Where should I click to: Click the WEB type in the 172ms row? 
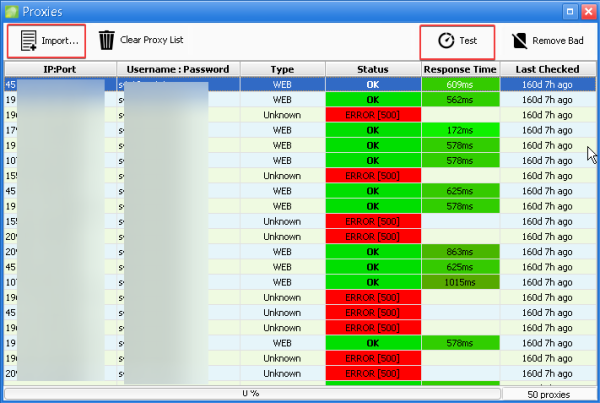coord(282,131)
